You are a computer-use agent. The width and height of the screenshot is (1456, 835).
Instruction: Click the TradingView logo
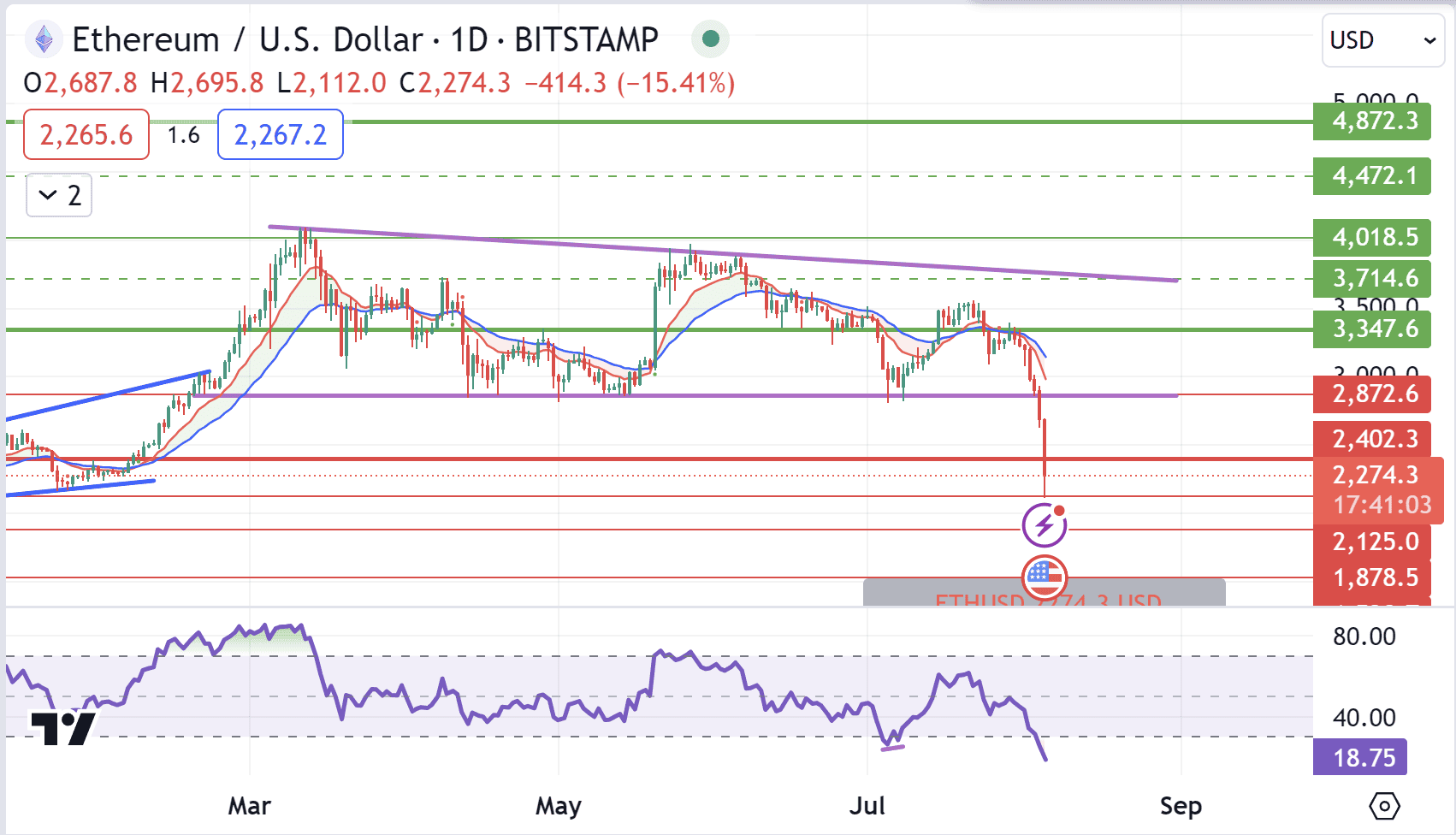point(62,728)
